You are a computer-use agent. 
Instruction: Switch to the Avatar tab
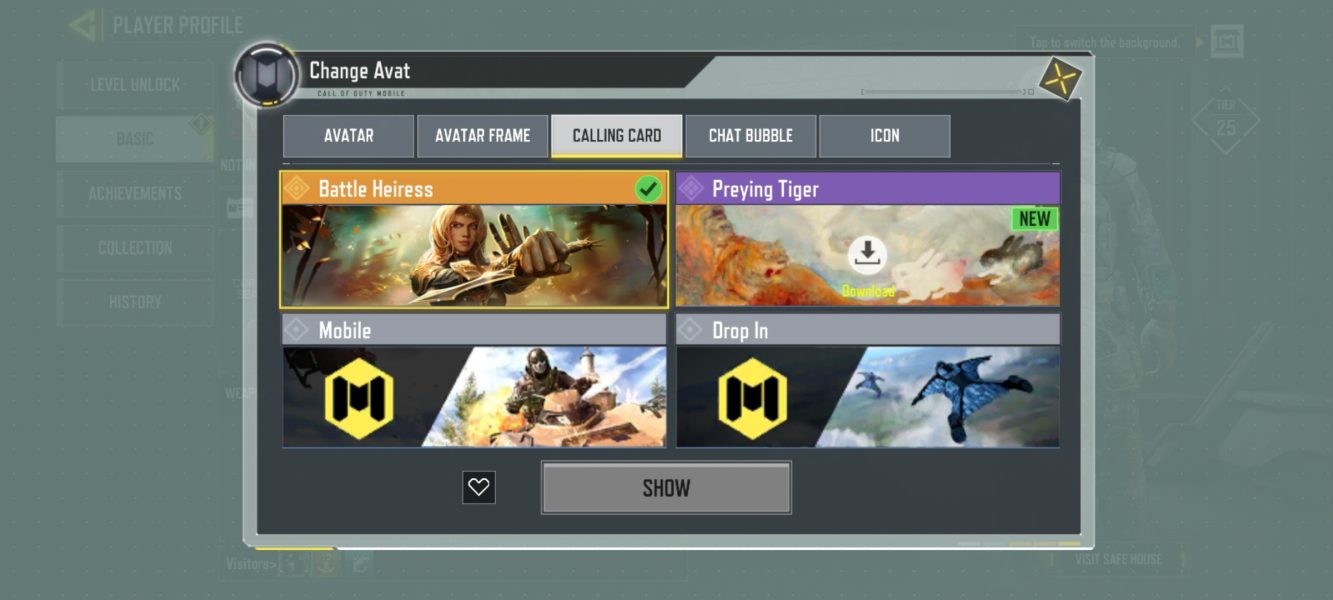348,136
